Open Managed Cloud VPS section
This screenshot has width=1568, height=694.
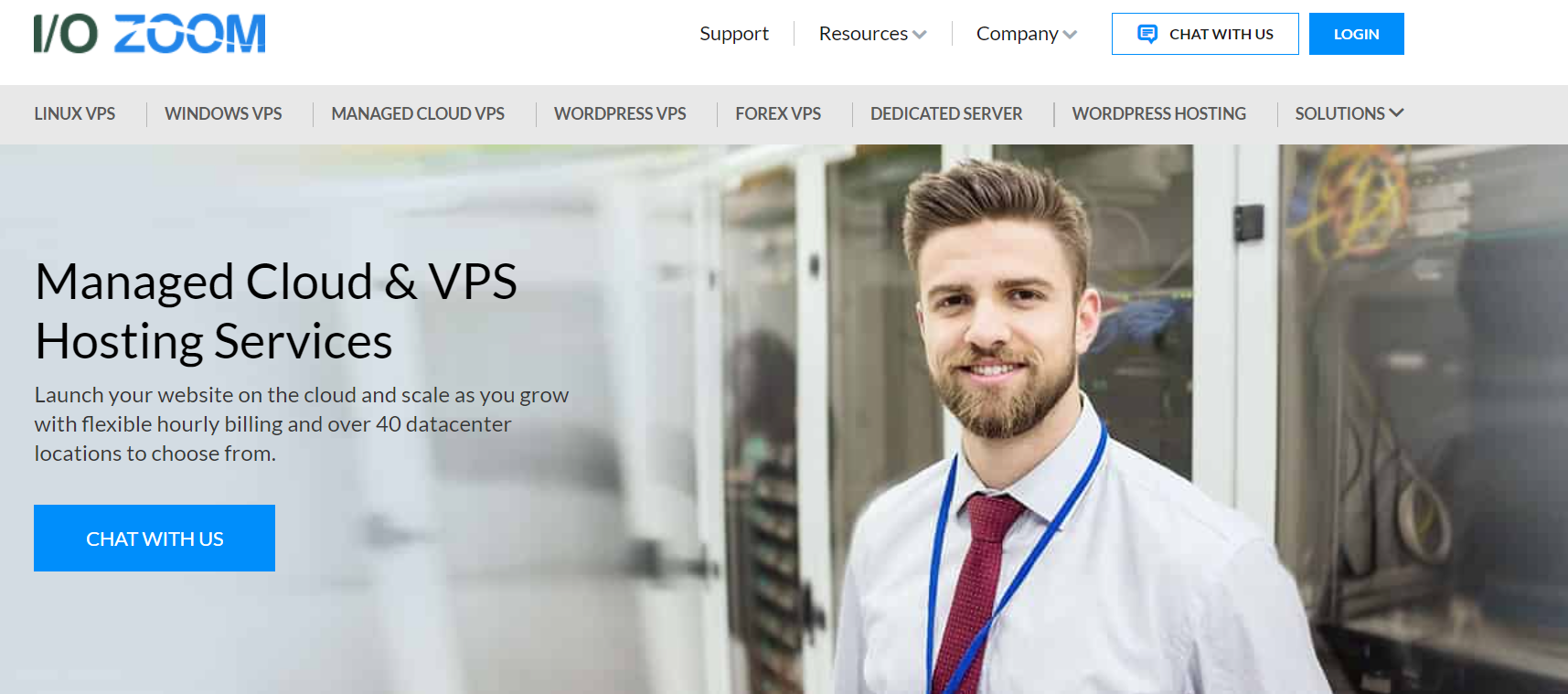click(x=418, y=113)
